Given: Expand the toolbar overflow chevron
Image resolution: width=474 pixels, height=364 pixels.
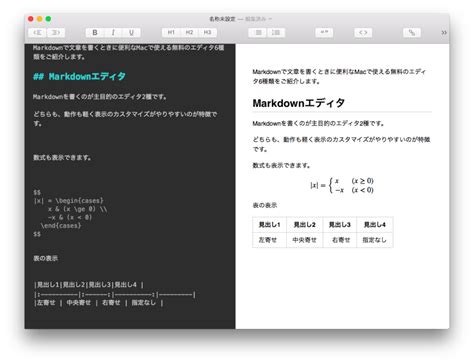Looking at the screenshot, I should point(444,33).
